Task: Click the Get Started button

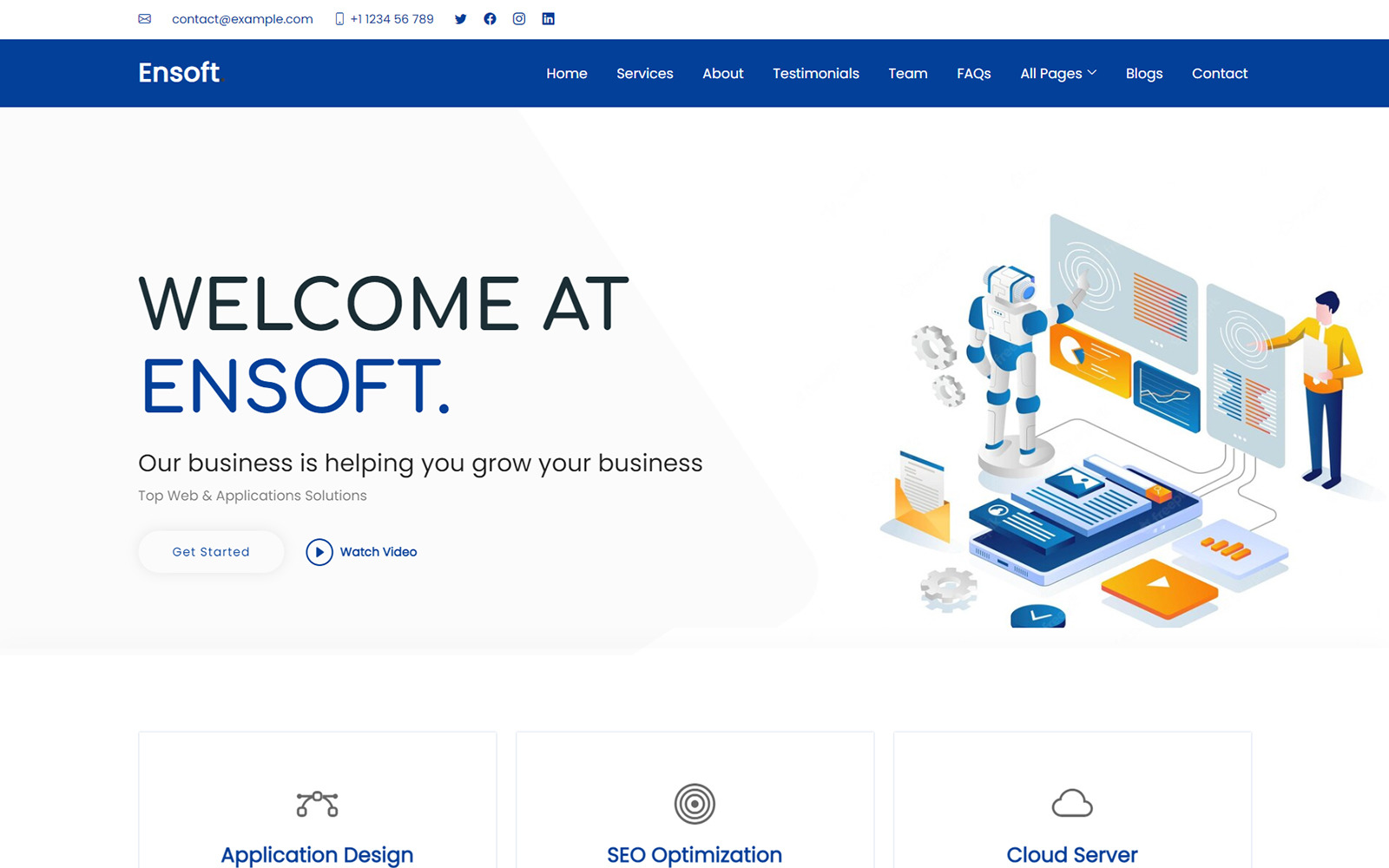Action: click(x=210, y=551)
